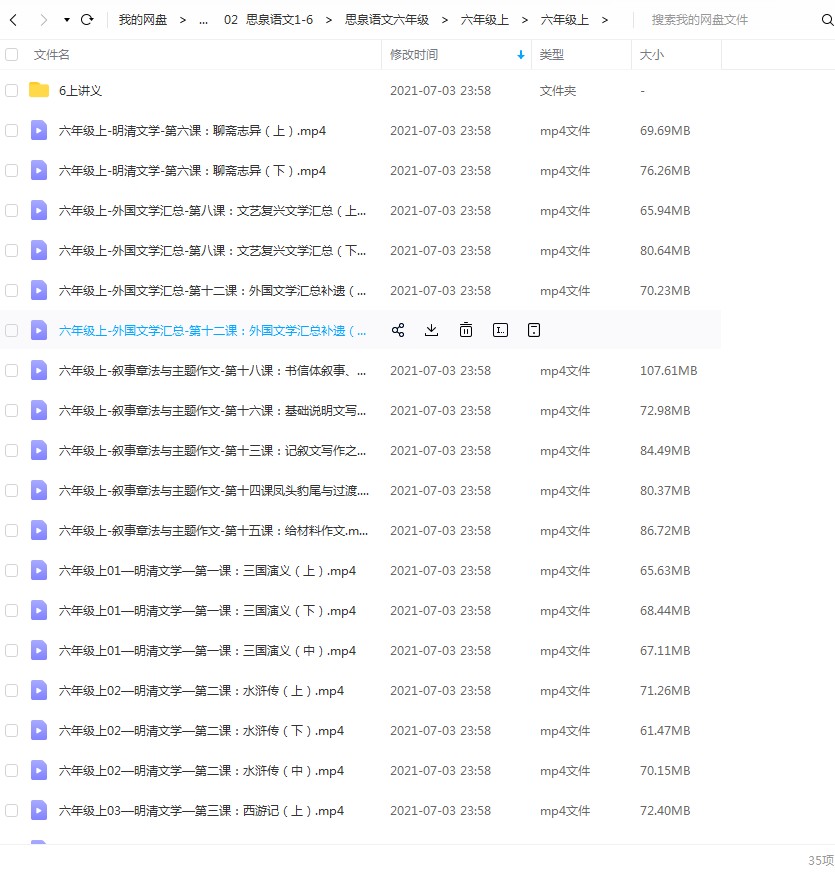This screenshot has height=872, width=835.
Task: Go back with the left arrow
Action: pyautogui.click(x=14, y=20)
